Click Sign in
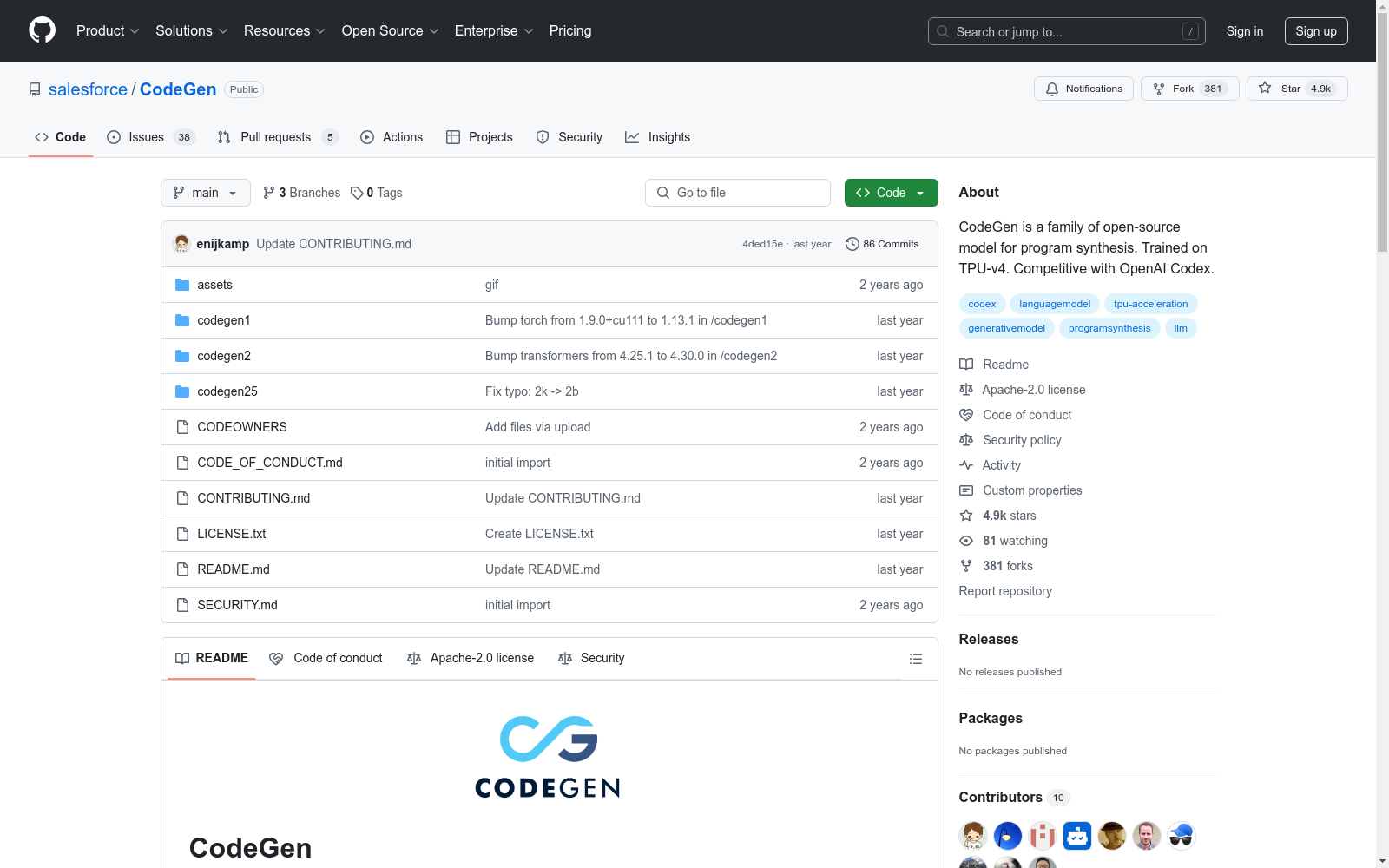 (x=1244, y=31)
